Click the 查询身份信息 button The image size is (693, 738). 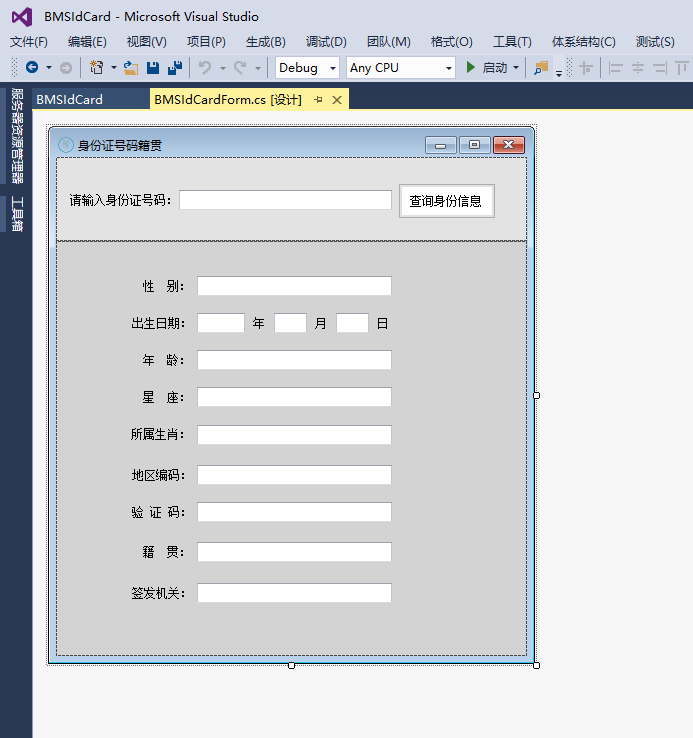pos(447,201)
